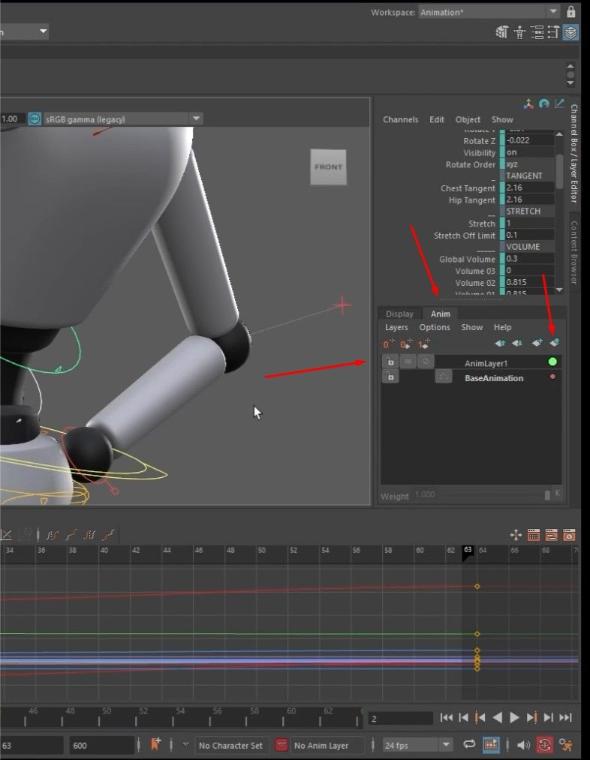This screenshot has width=590, height=760.
Task: Open the Edit menu in Channel Box
Action: (x=436, y=119)
